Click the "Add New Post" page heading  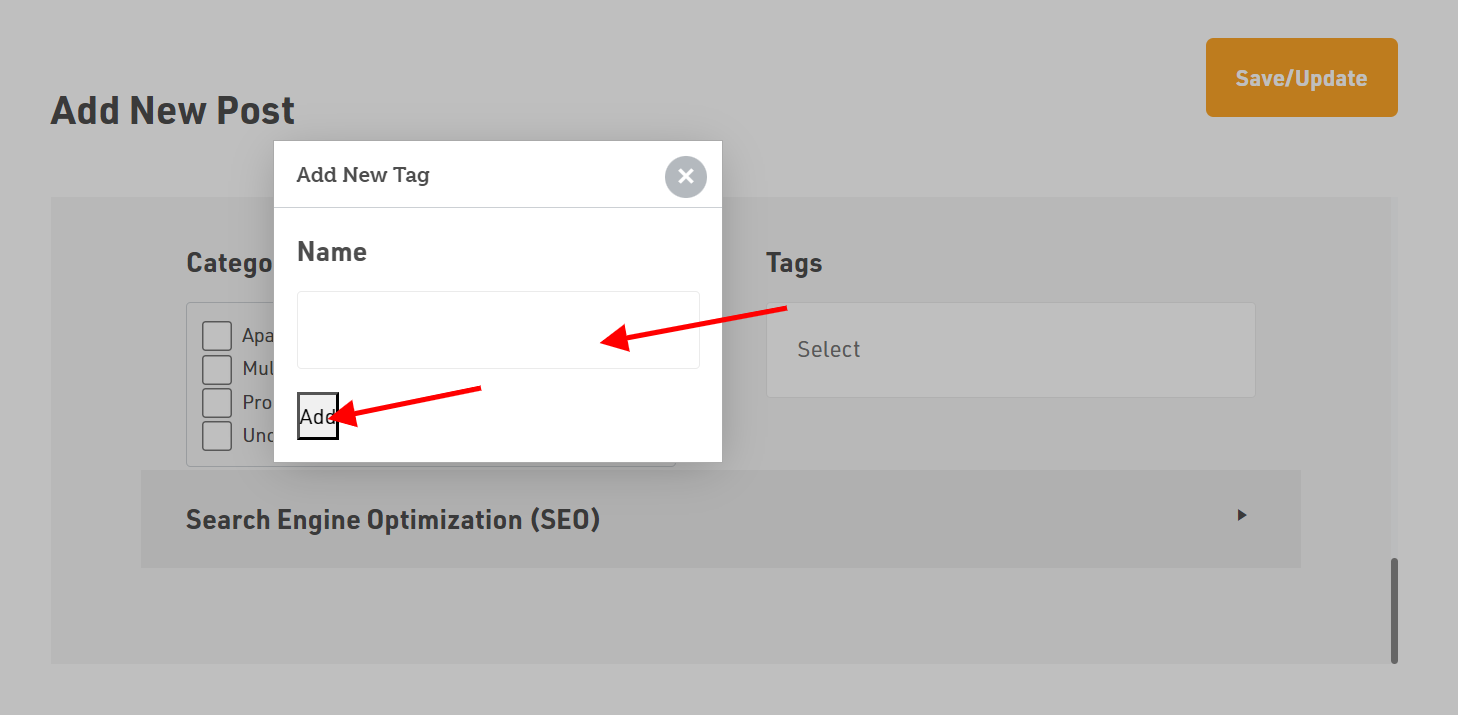point(173,110)
